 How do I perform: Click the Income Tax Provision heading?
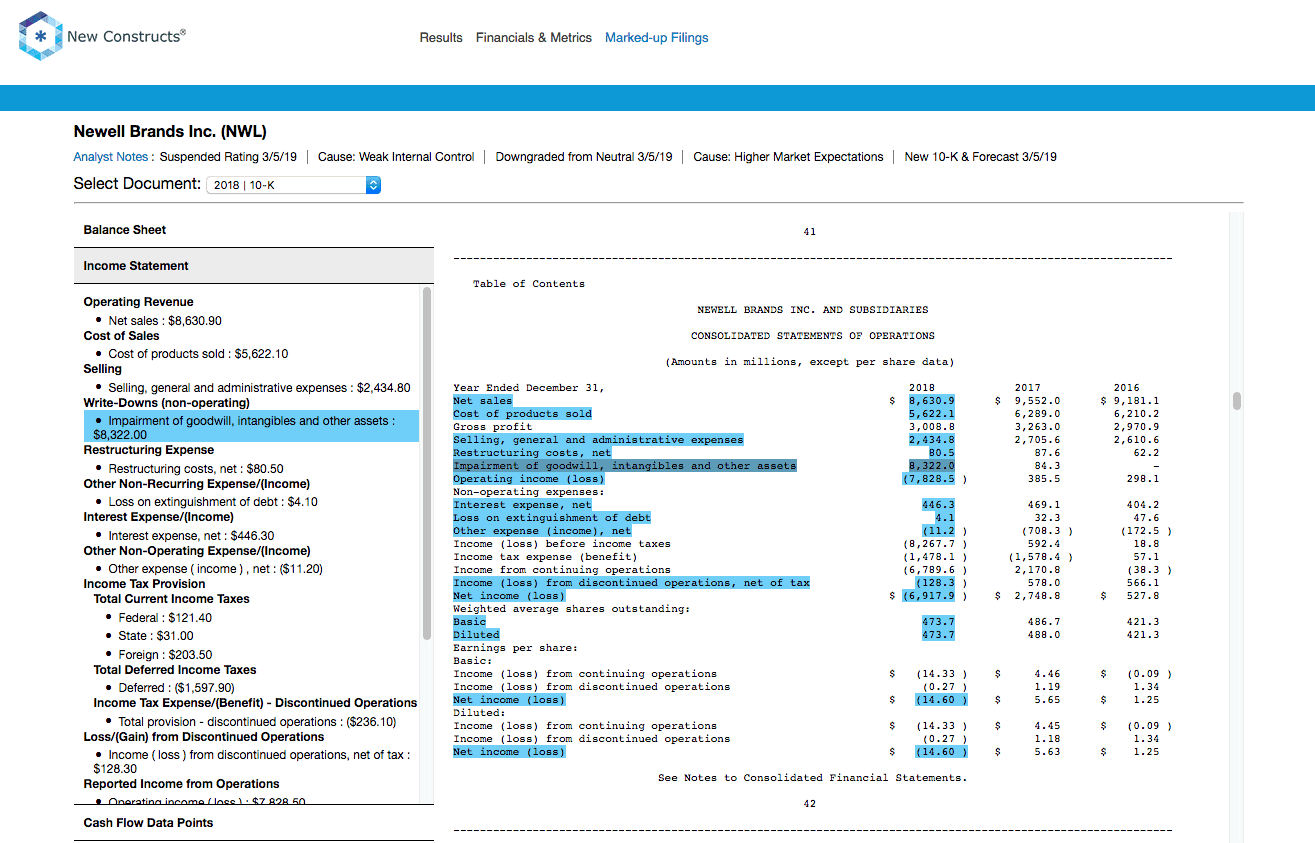pos(144,584)
